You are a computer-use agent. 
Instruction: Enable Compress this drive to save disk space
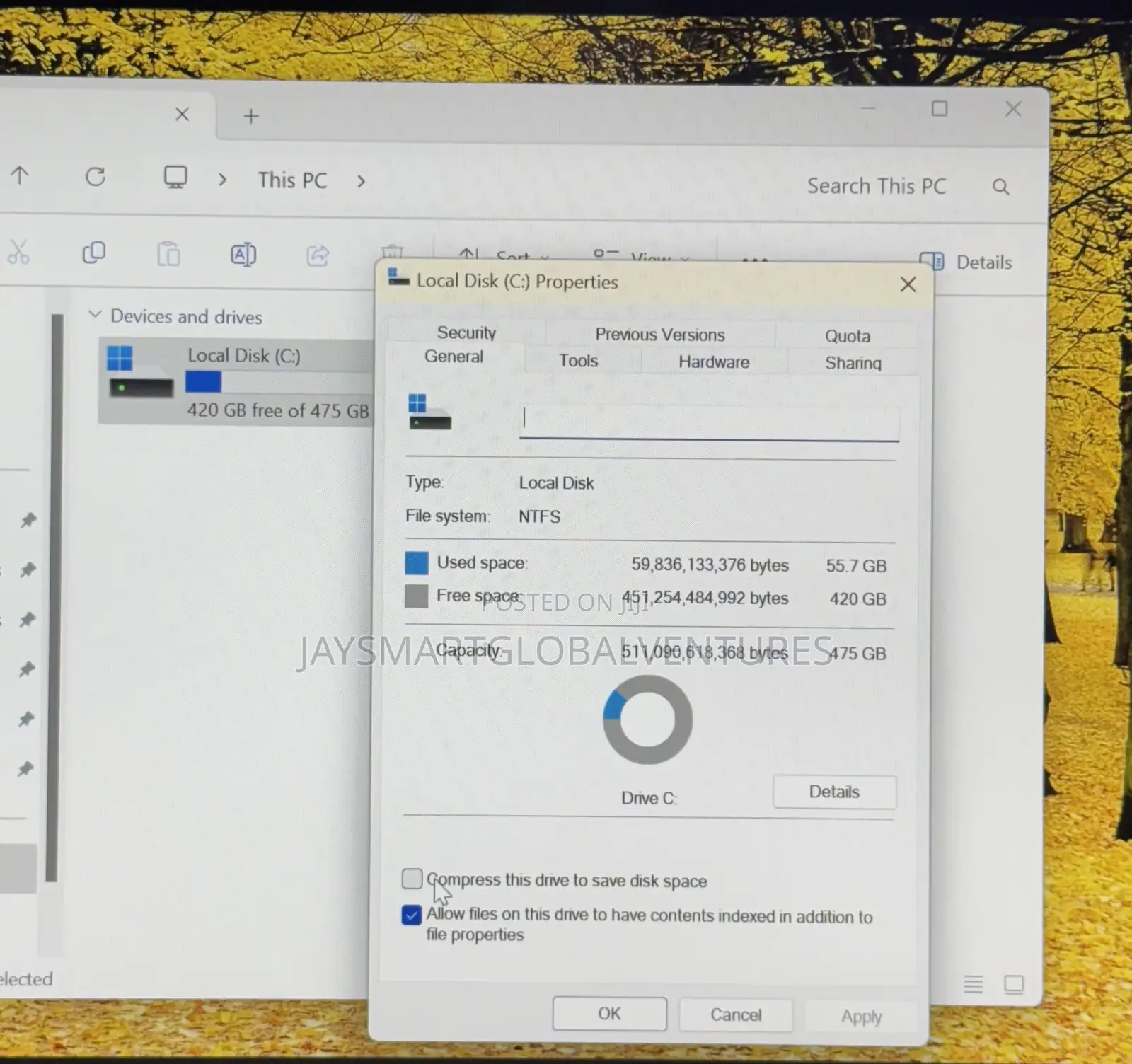(x=412, y=879)
